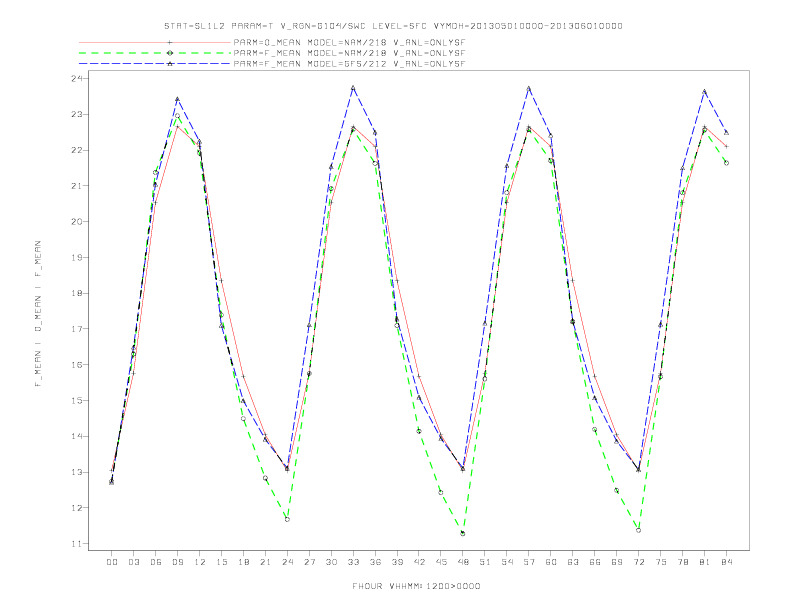
Task: Click the chart title beginning STAT=SL1L2
Action: tap(393, 26)
